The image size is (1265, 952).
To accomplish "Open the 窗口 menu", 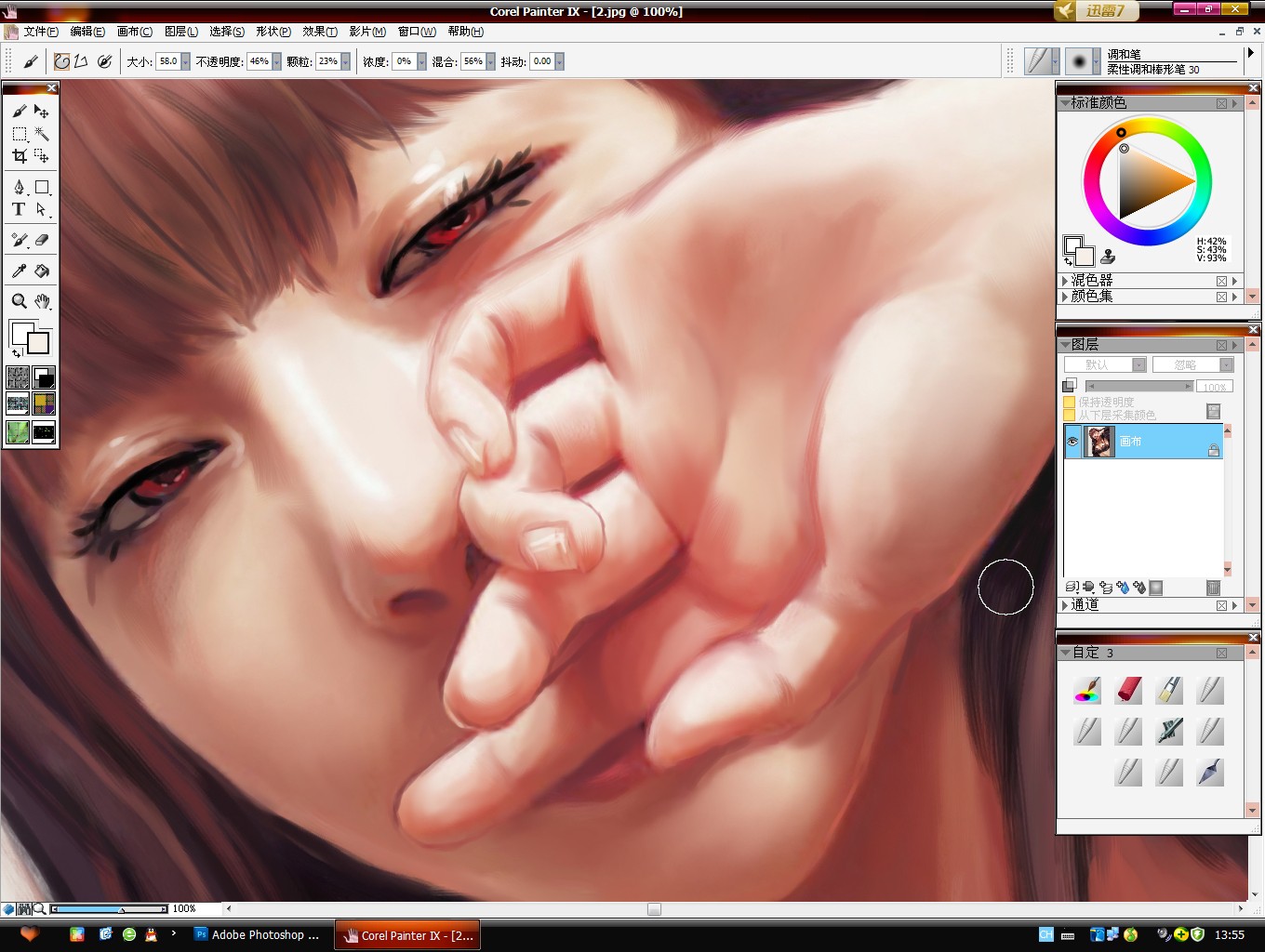I will (417, 32).
